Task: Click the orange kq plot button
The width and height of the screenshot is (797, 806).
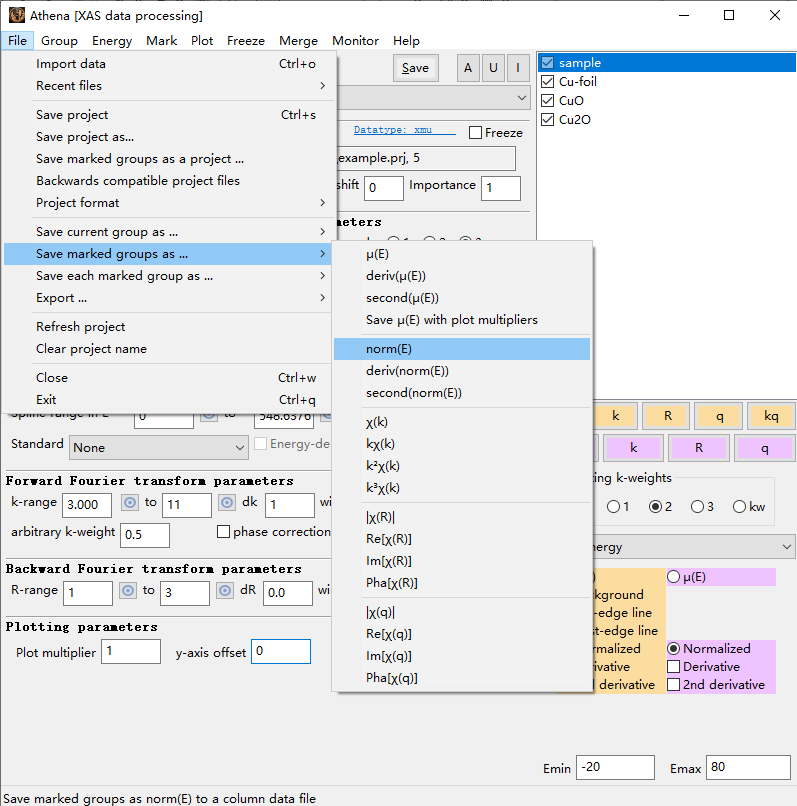Action: [771, 416]
